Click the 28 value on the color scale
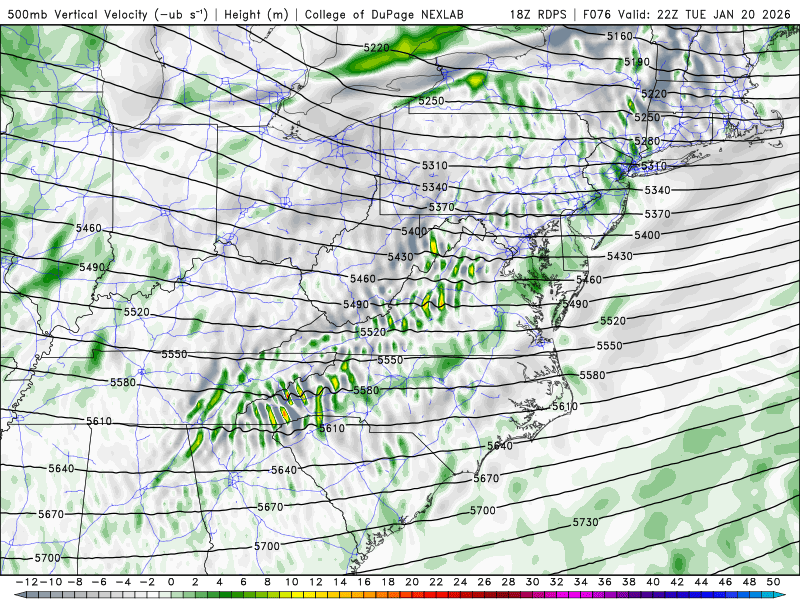 (508, 582)
